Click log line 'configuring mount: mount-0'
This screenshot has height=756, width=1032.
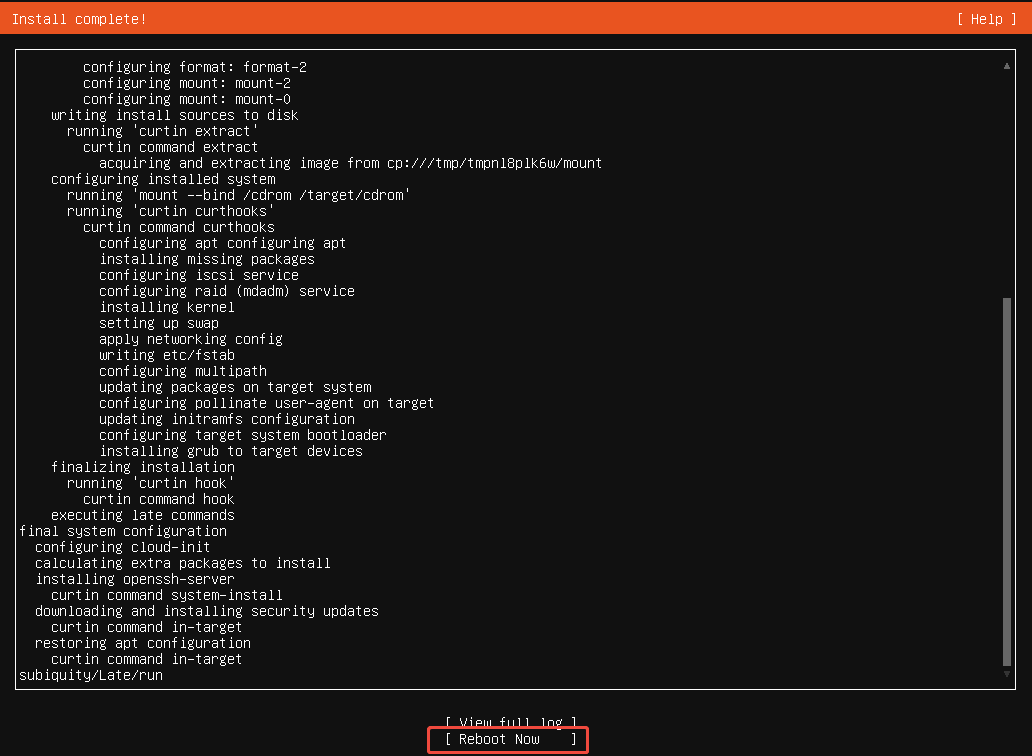(187, 99)
